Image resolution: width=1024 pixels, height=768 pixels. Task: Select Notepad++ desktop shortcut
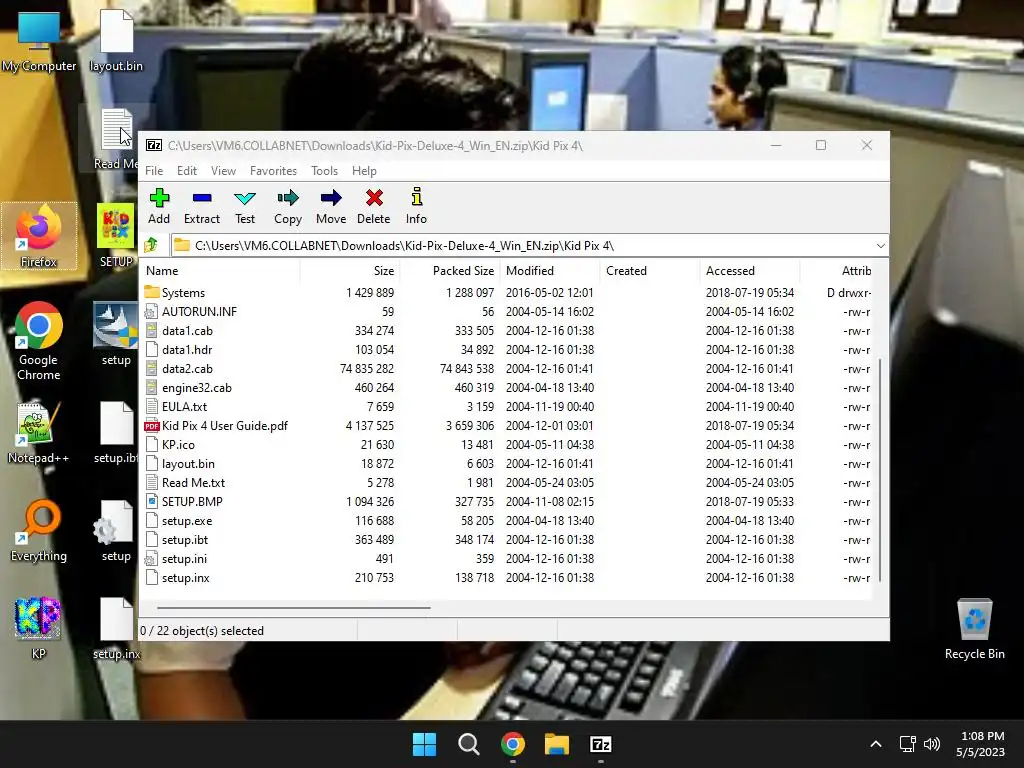pyautogui.click(x=39, y=432)
